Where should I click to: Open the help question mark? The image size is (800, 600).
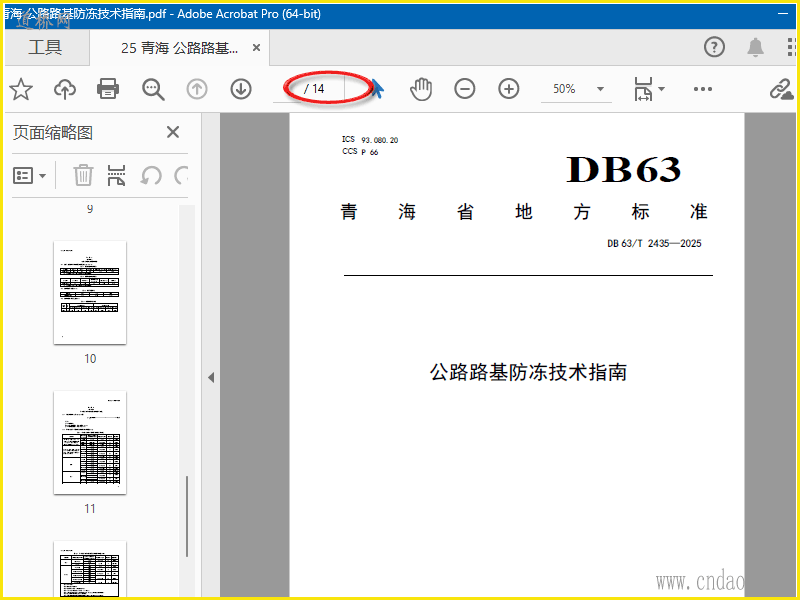tap(714, 47)
